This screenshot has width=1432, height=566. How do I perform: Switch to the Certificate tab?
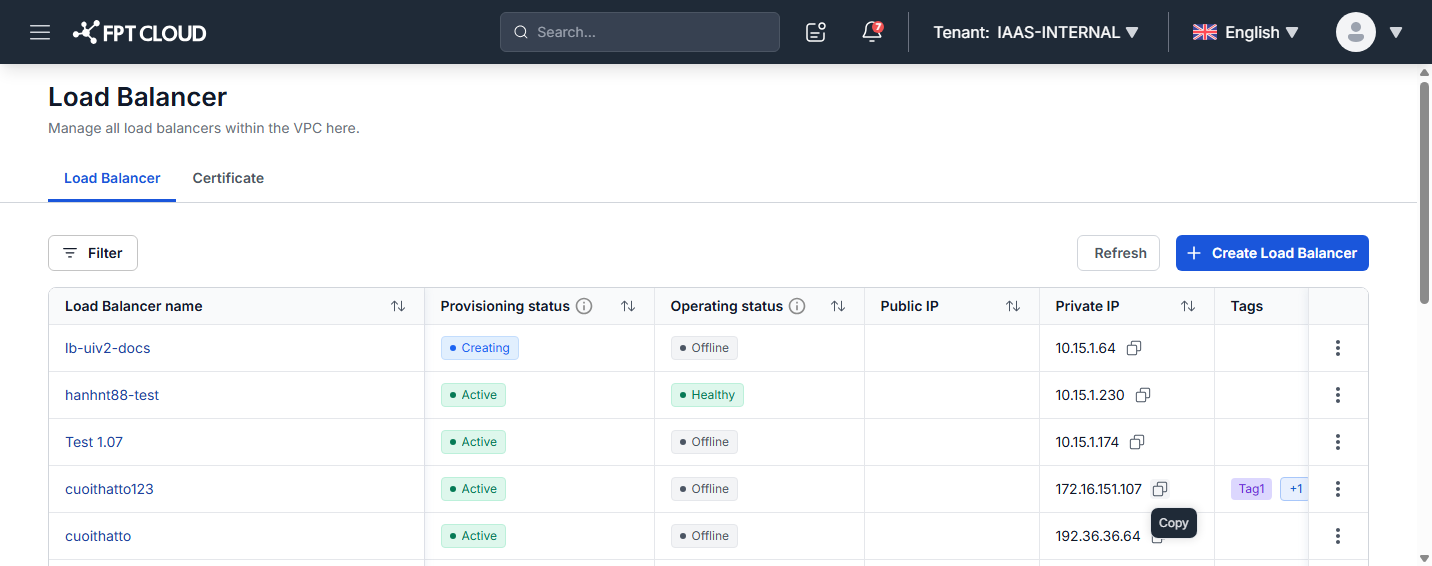[228, 178]
